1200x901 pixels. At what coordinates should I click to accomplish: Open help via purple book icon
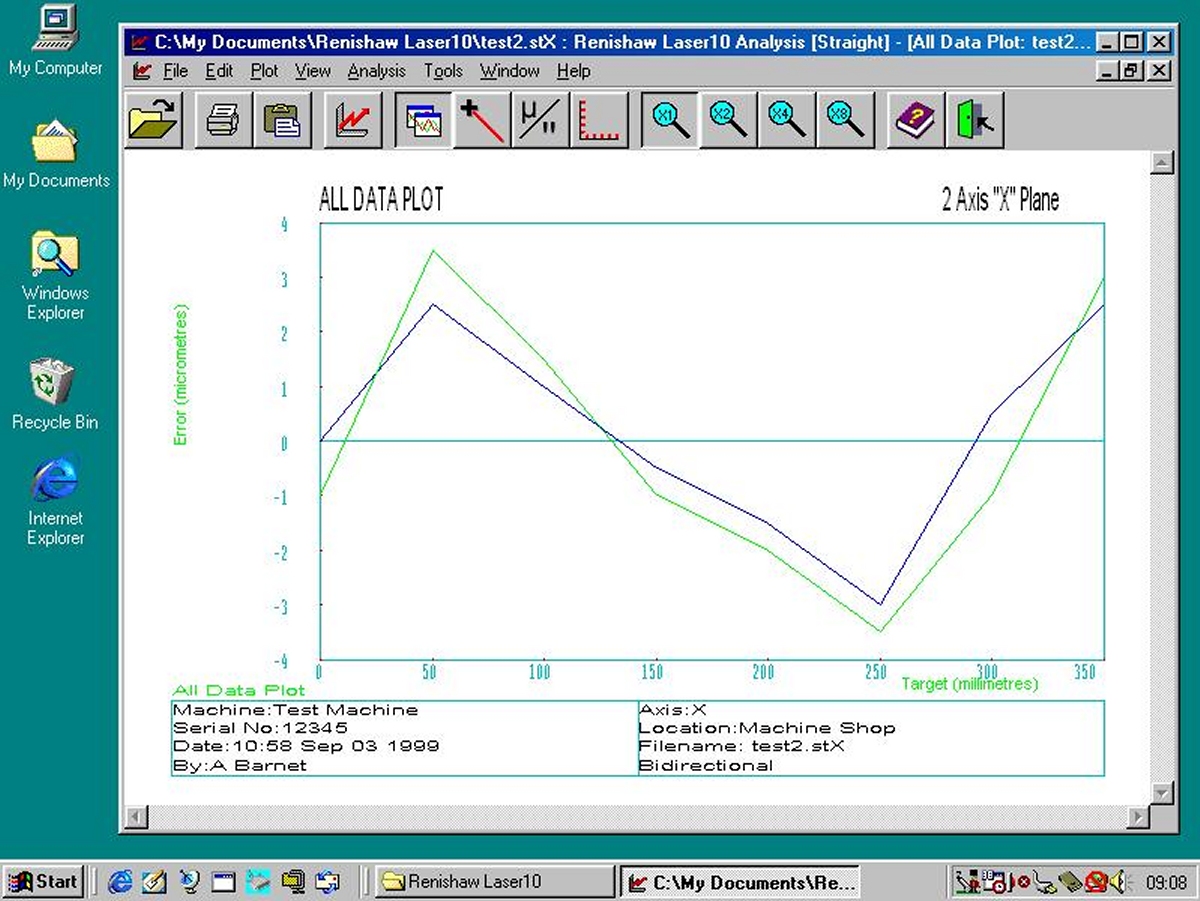(916, 120)
